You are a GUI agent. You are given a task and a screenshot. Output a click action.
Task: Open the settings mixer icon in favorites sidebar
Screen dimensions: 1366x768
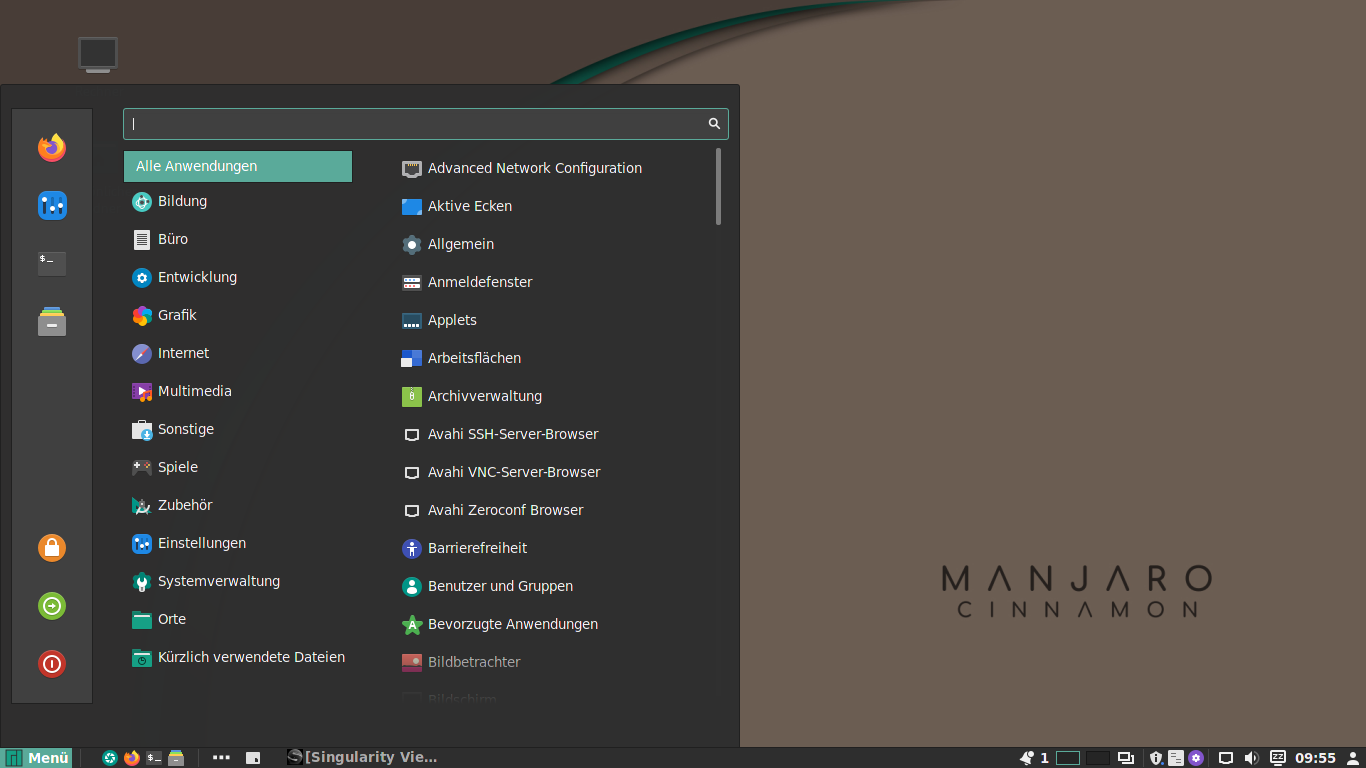click(x=52, y=205)
